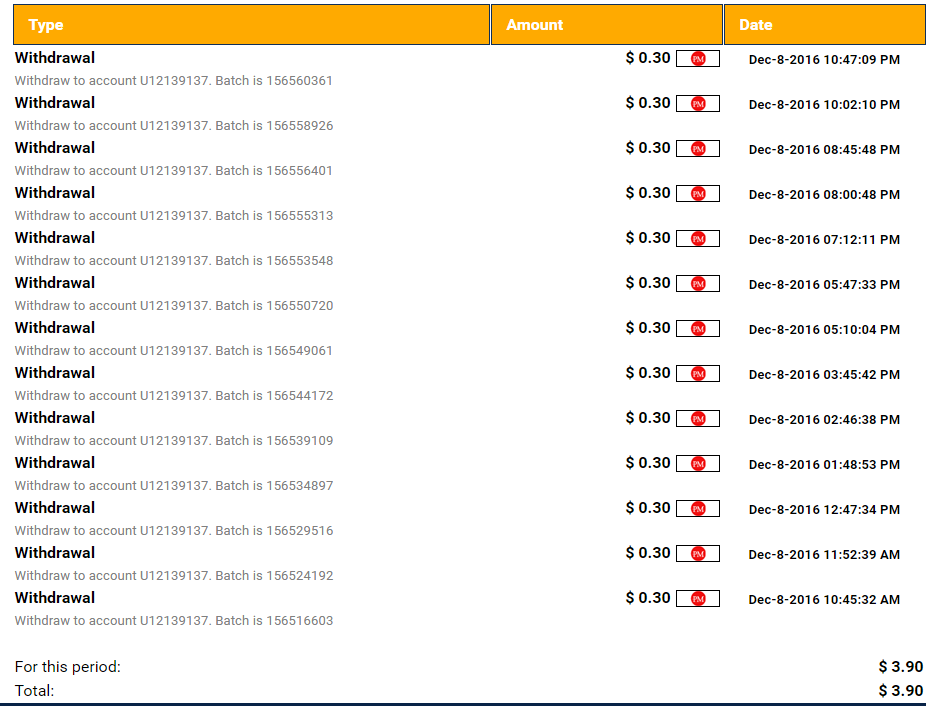Select description with batch 156534897

tap(174, 485)
